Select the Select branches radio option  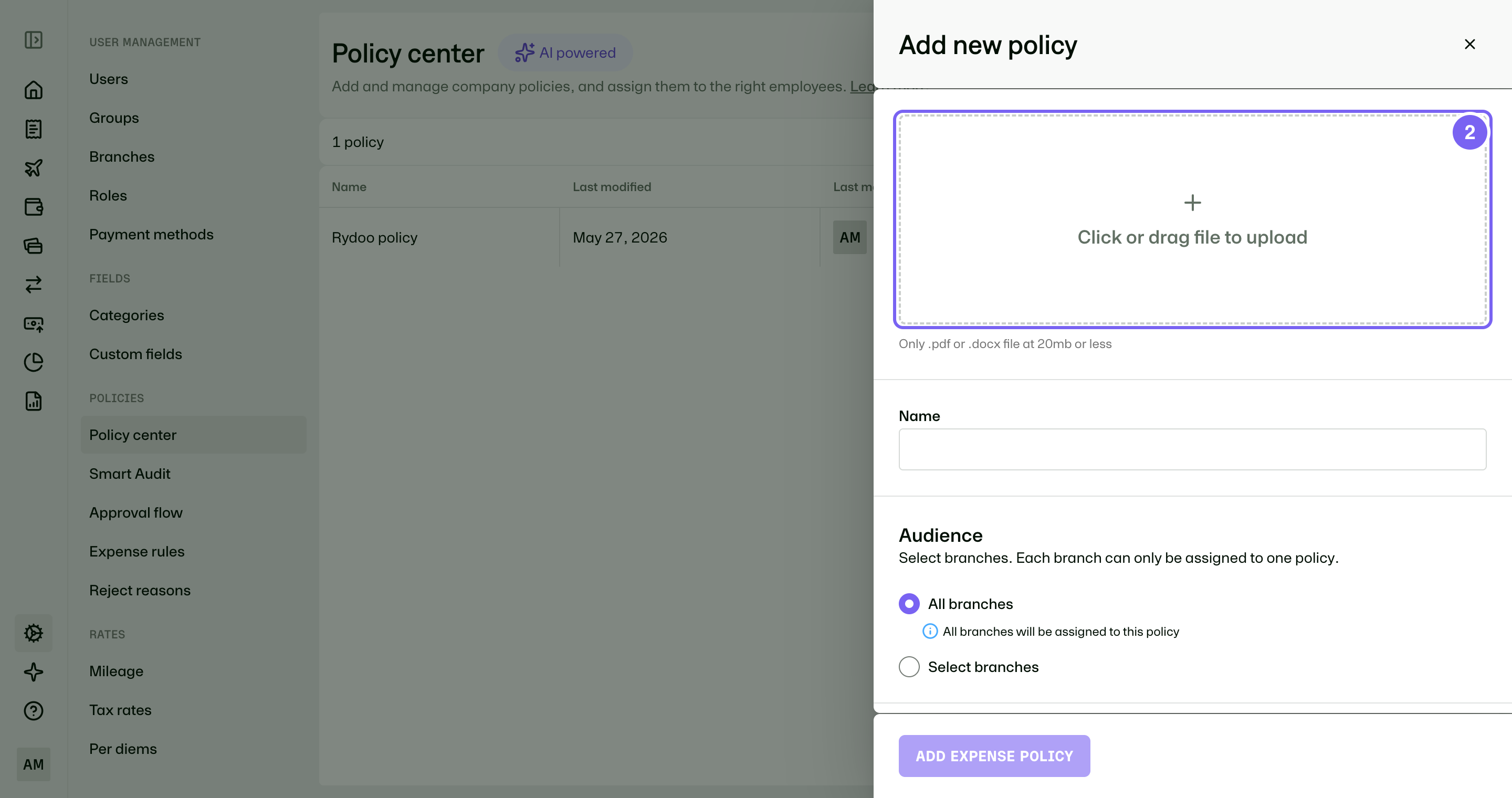pos(909,667)
